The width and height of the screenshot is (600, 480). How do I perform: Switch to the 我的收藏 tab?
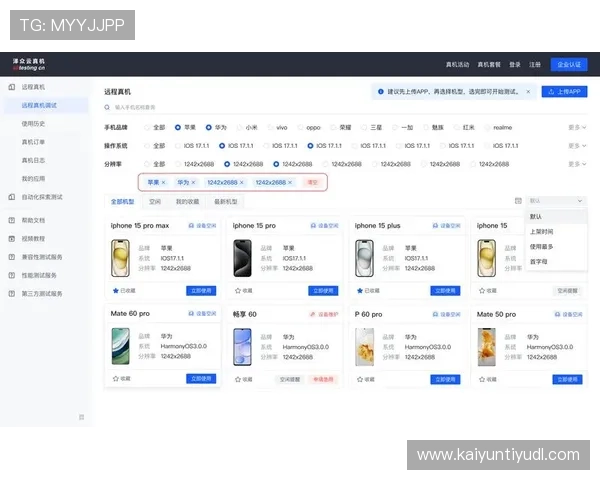click(188, 202)
